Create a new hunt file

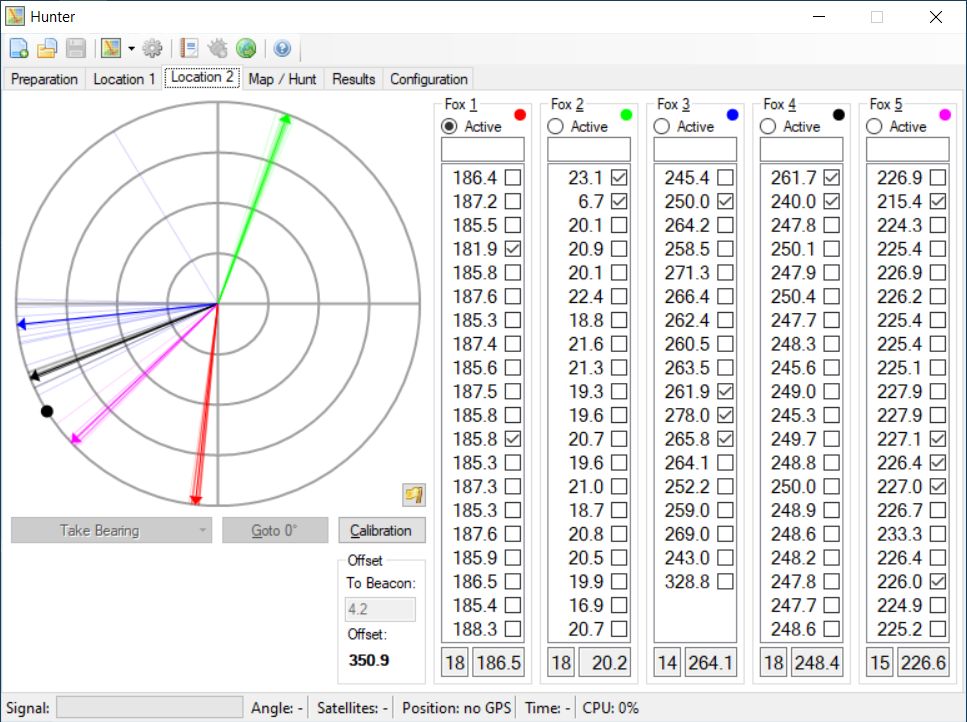coord(19,48)
